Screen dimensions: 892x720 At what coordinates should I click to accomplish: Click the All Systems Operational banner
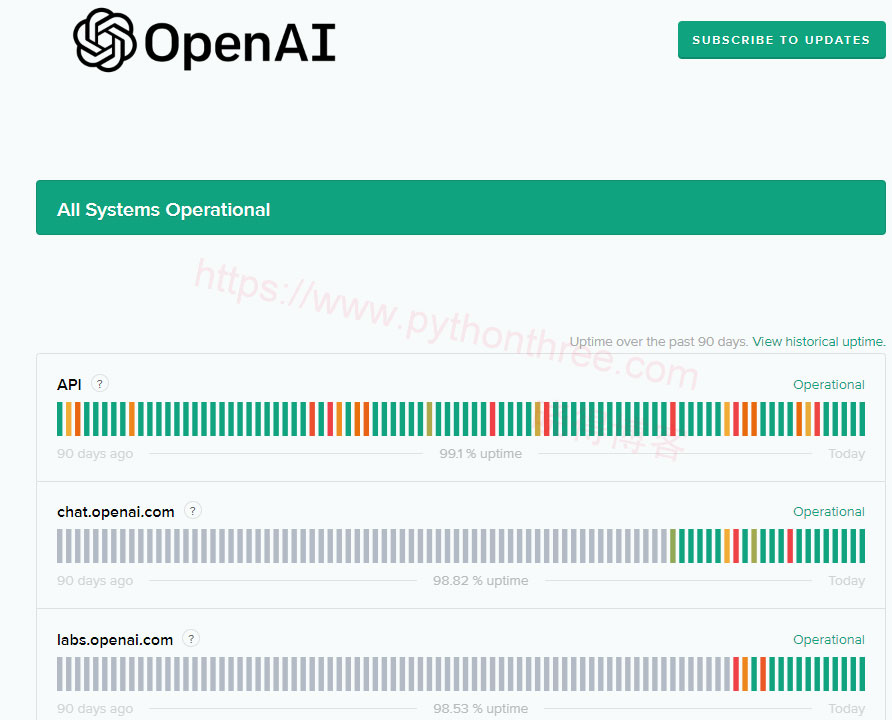461,208
